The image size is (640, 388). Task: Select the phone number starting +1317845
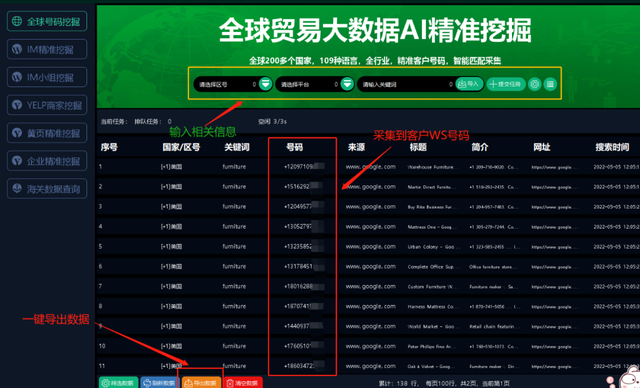[x=304, y=266]
